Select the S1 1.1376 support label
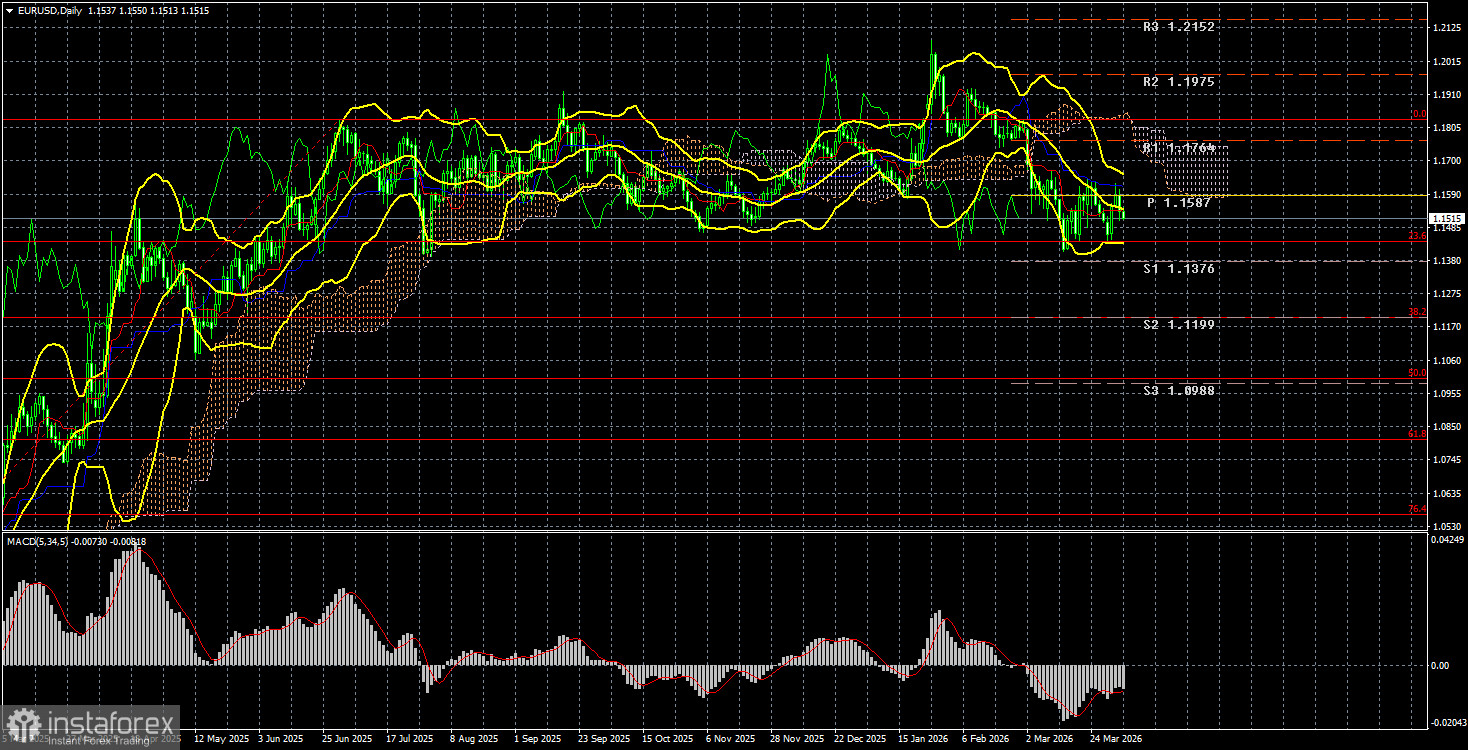 pos(1179,269)
